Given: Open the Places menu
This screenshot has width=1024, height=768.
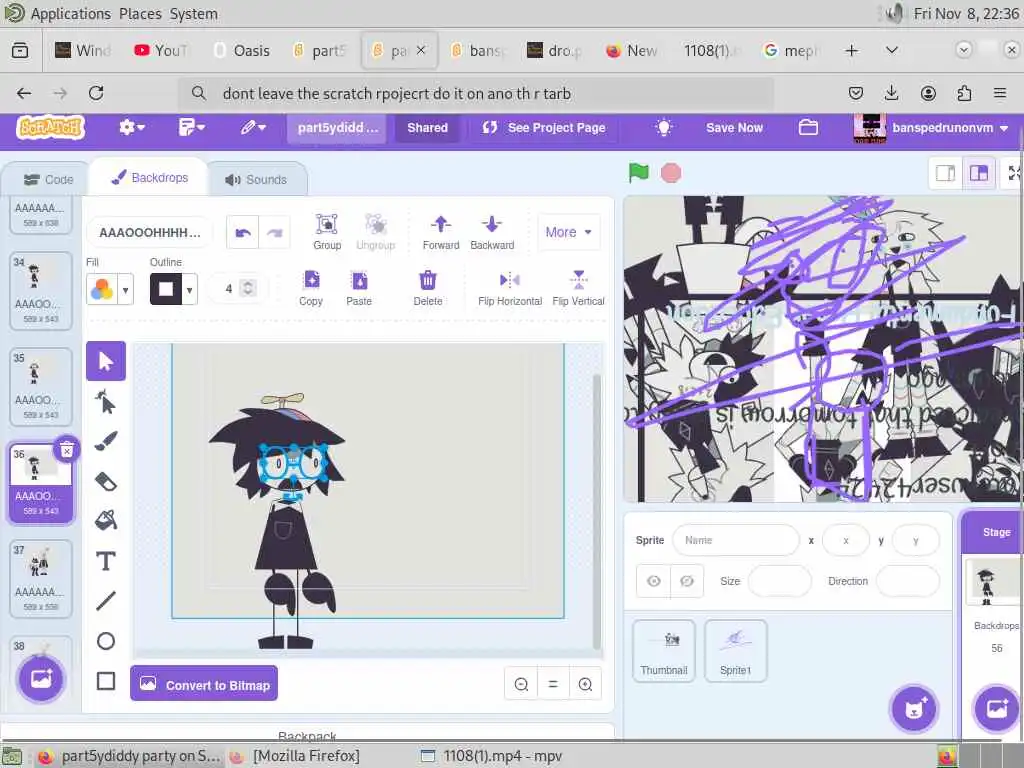Looking at the screenshot, I should (x=140, y=14).
